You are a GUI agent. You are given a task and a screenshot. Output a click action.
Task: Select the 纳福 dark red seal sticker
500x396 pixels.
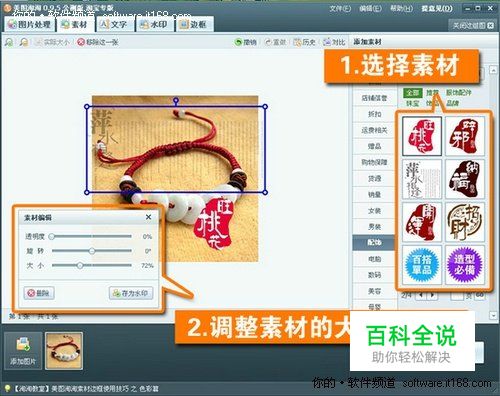point(465,179)
